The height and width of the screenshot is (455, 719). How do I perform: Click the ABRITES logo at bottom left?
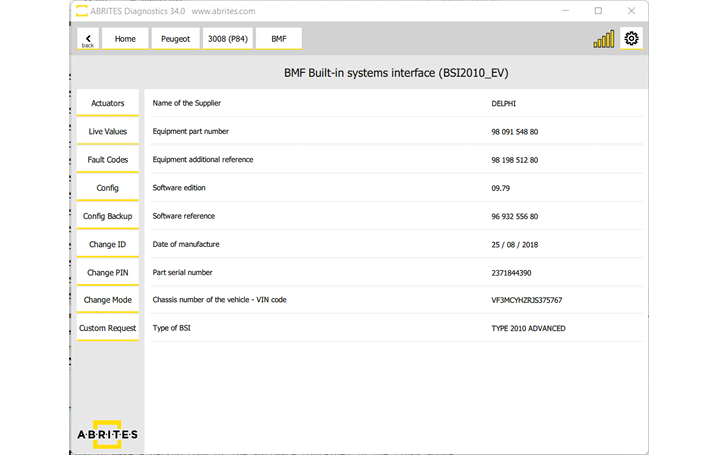107,432
